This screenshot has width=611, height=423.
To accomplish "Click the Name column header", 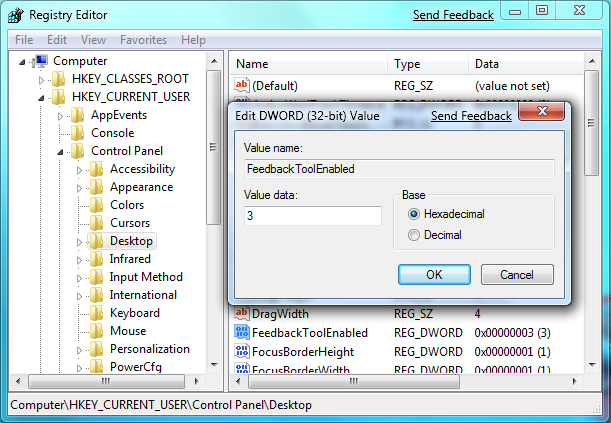I will coord(309,64).
